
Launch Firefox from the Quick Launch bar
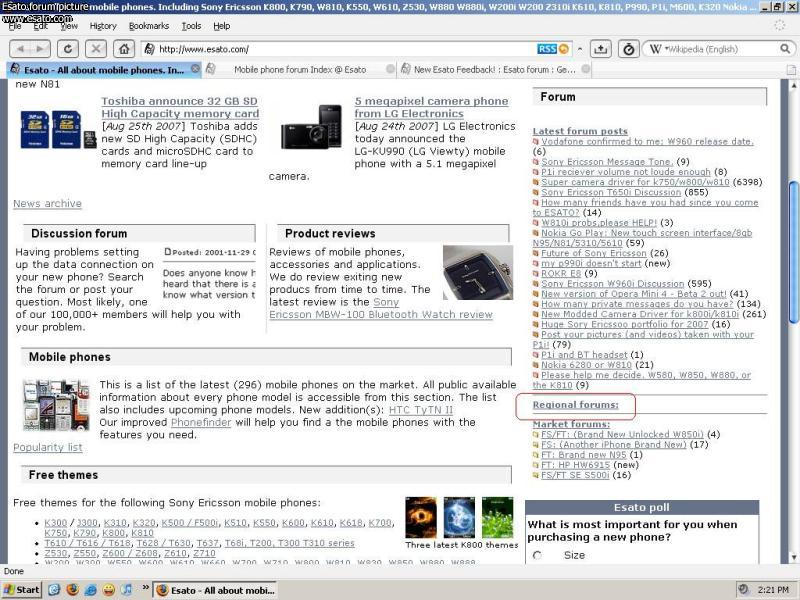[72, 590]
